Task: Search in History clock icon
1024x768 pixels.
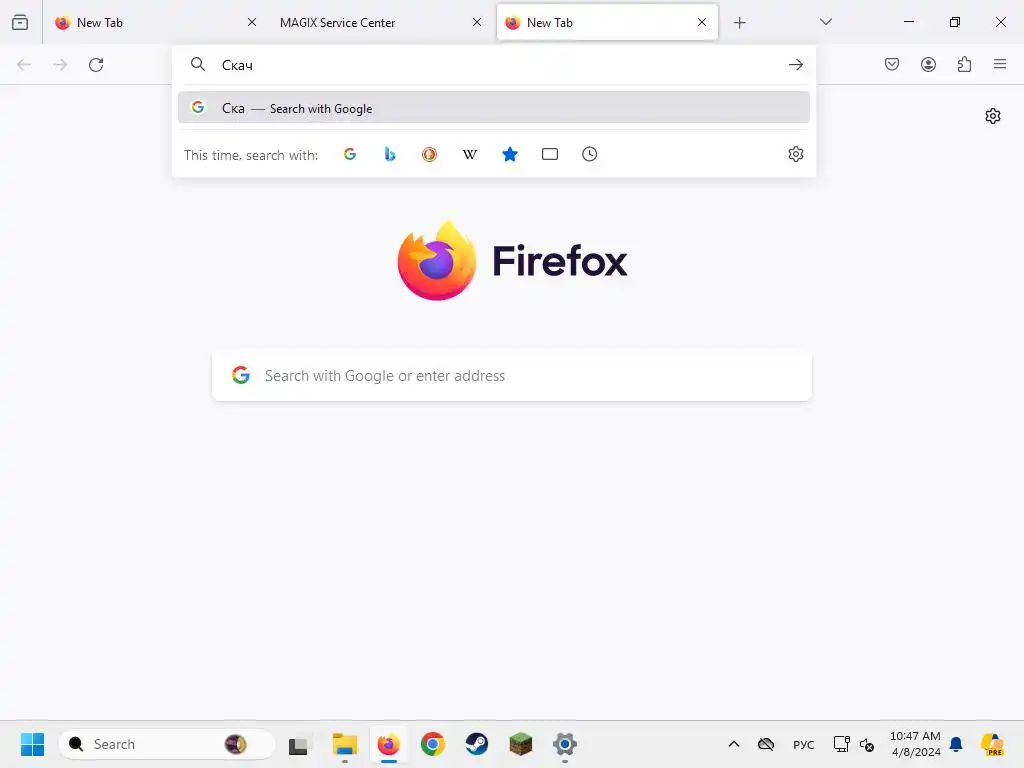Action: pyautogui.click(x=590, y=154)
